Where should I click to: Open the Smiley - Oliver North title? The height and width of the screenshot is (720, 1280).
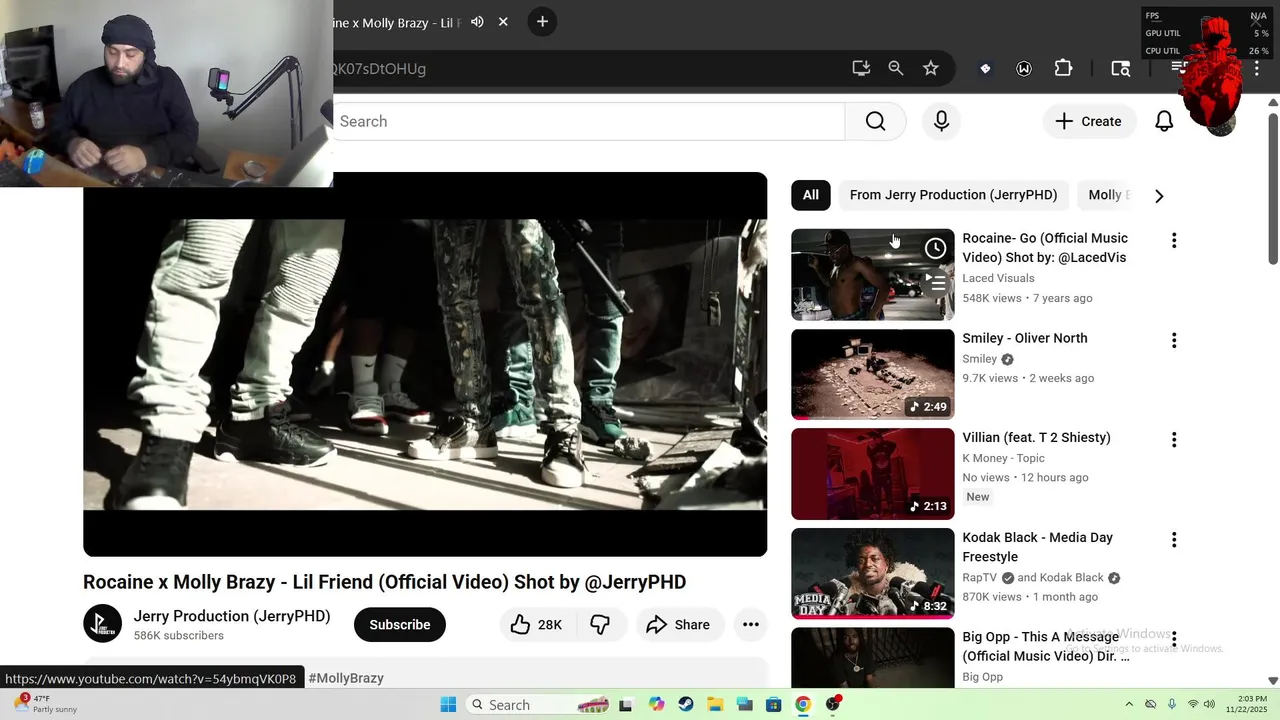click(x=1024, y=338)
